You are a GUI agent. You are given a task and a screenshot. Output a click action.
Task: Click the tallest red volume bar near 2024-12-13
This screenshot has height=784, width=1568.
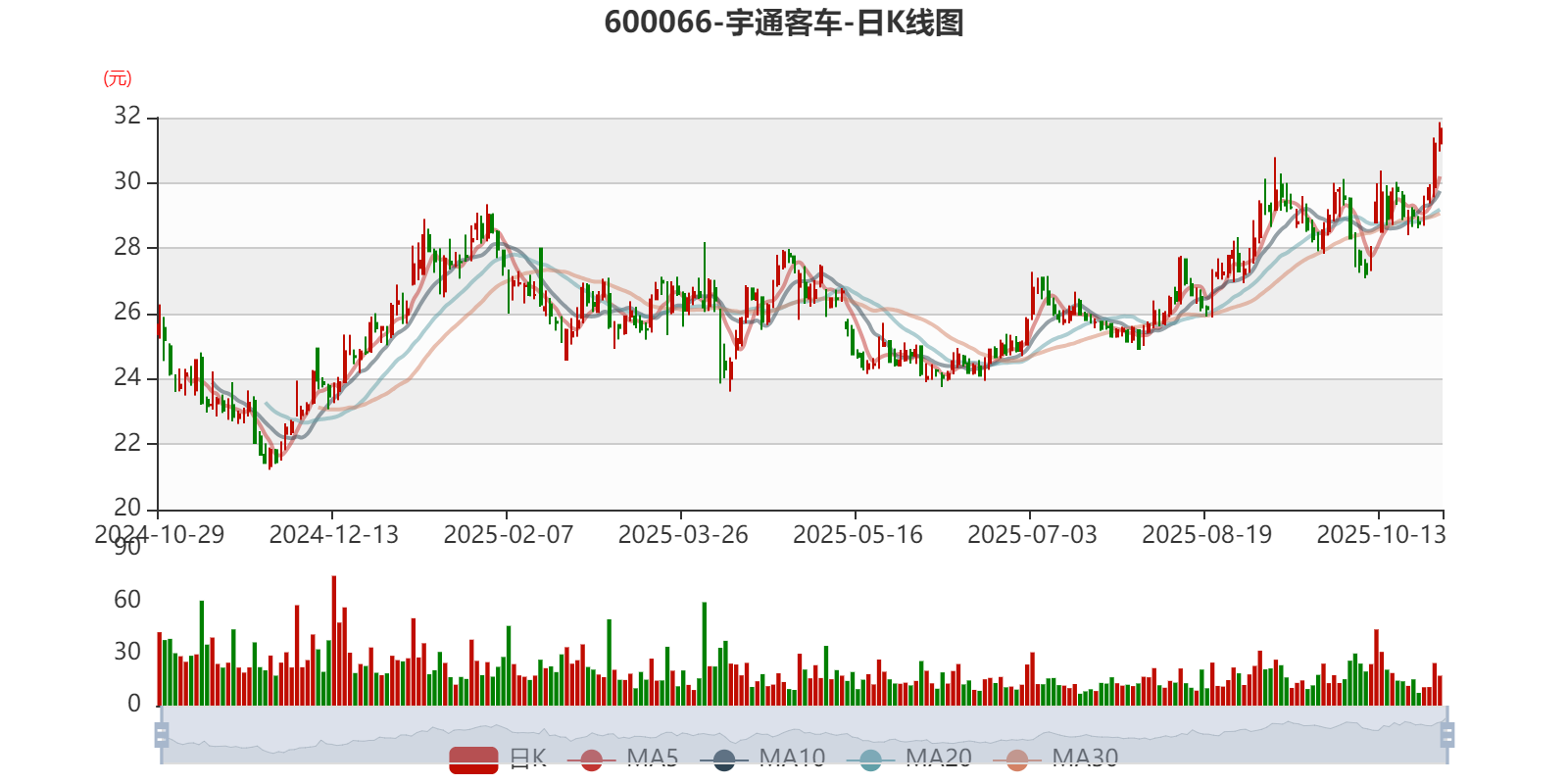click(334, 641)
